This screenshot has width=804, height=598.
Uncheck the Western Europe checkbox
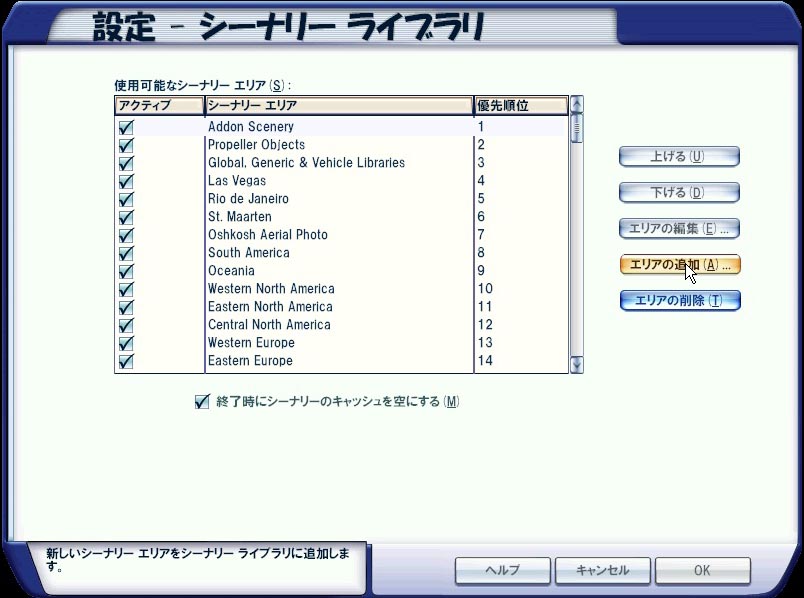pyautogui.click(x=126, y=343)
